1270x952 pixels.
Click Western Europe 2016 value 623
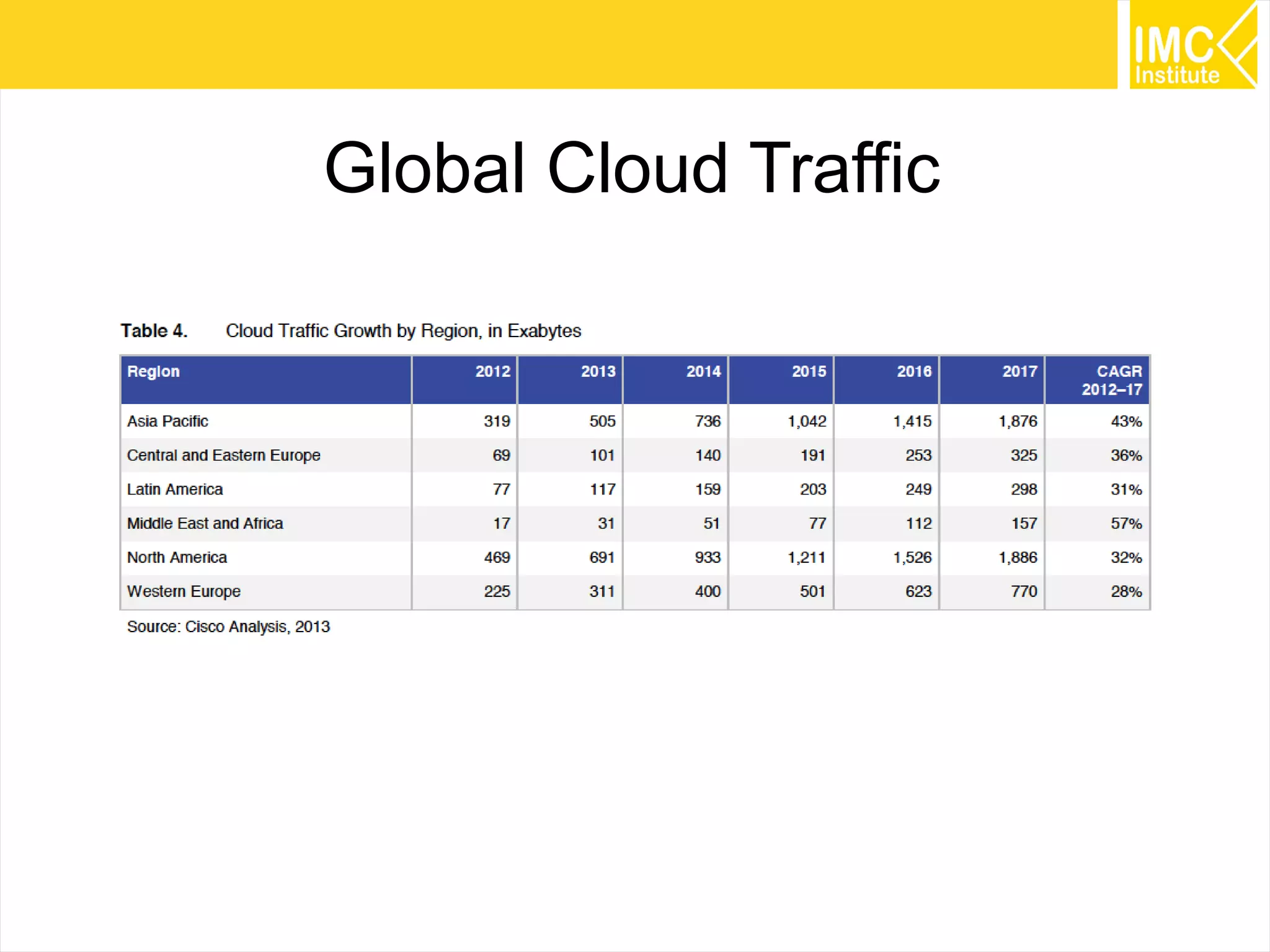[x=919, y=592]
